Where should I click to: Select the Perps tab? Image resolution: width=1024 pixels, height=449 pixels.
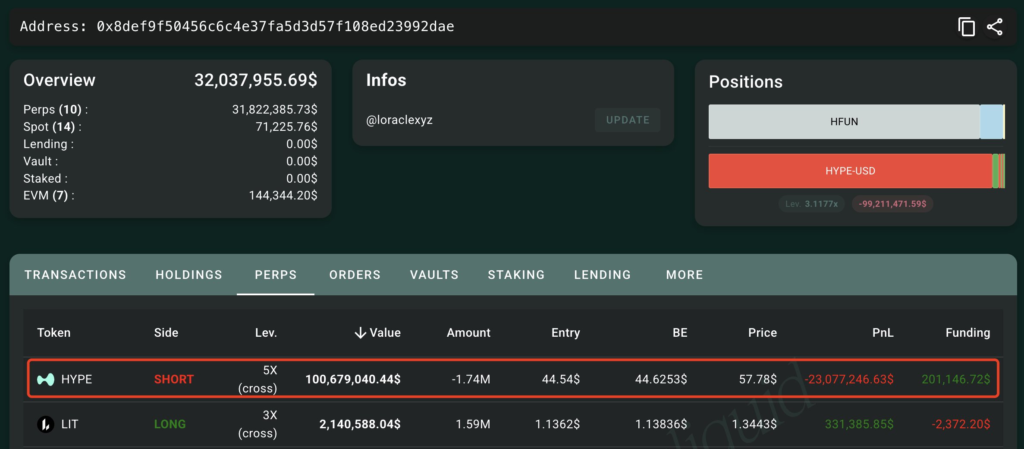click(x=276, y=275)
